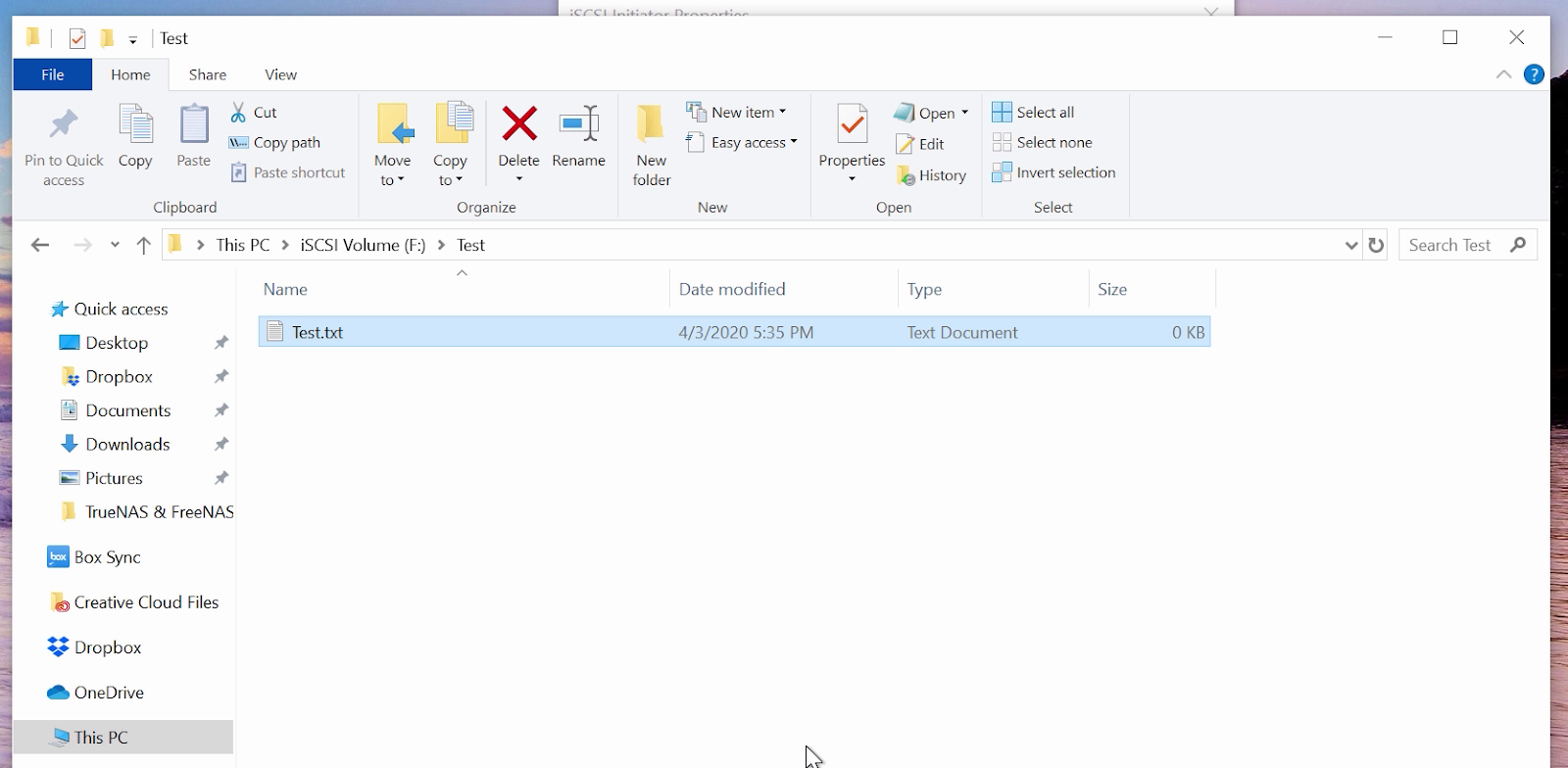Viewport: 1568px width, 768px height.
Task: Select the Test.txt file
Action: click(734, 332)
